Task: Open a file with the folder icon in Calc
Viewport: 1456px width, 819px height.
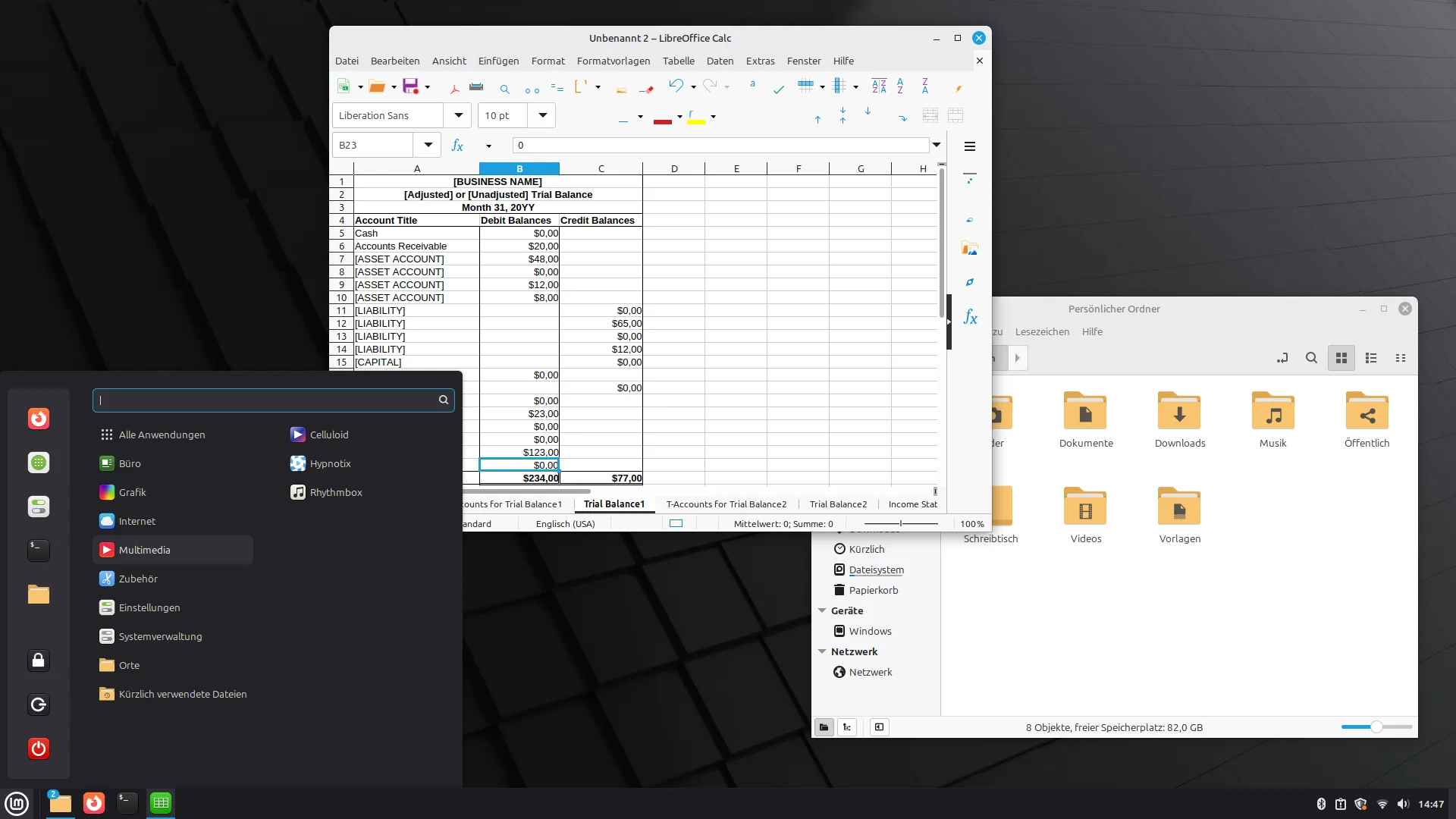Action: coord(377,86)
